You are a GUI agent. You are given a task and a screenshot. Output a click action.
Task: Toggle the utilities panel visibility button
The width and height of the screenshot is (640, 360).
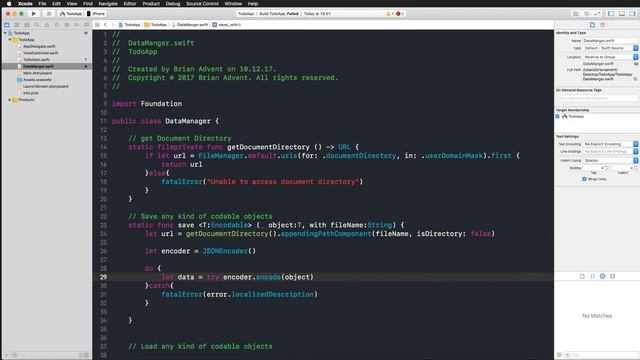click(632, 13)
